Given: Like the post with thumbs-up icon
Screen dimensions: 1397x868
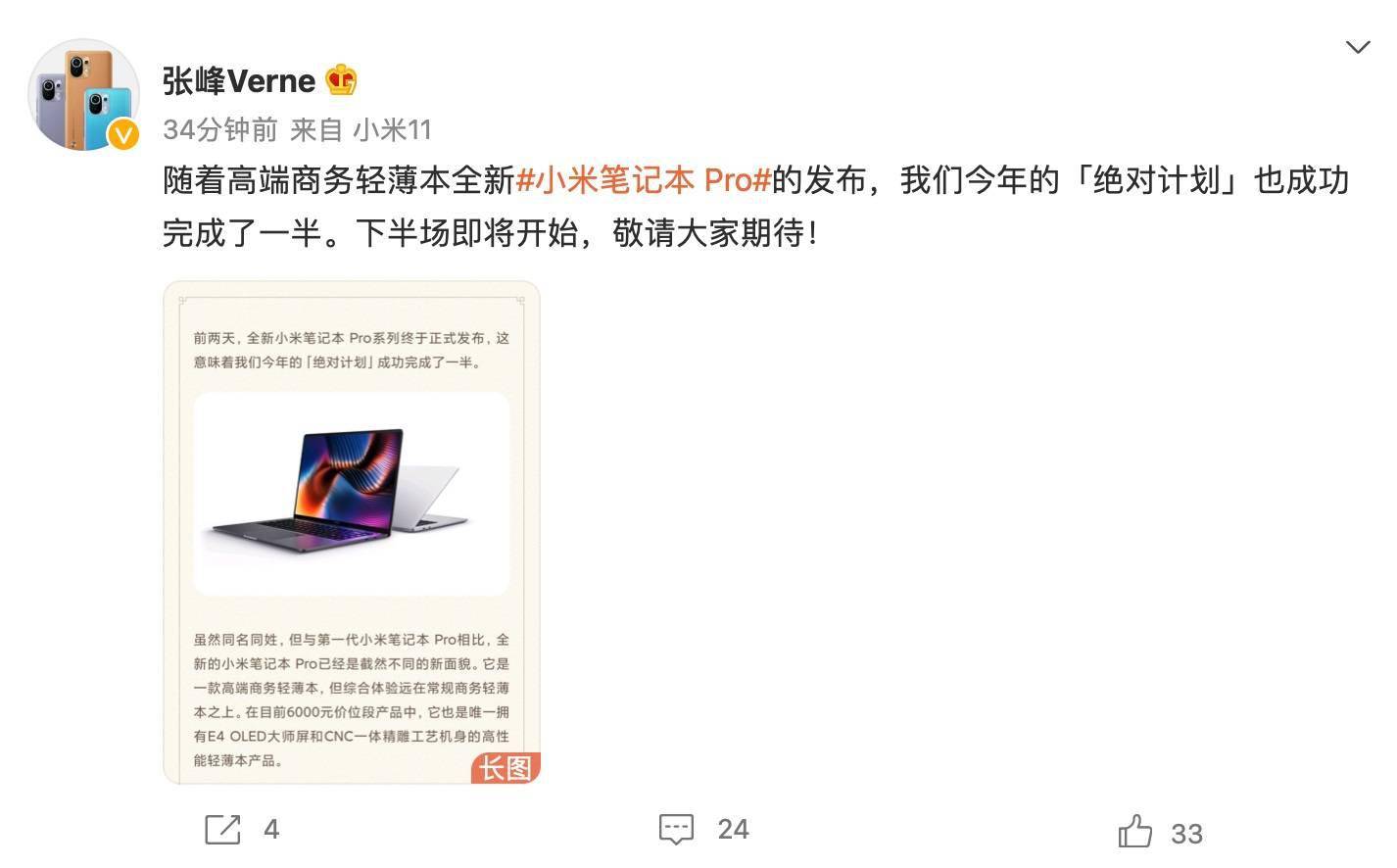Looking at the screenshot, I should coord(1135,832).
